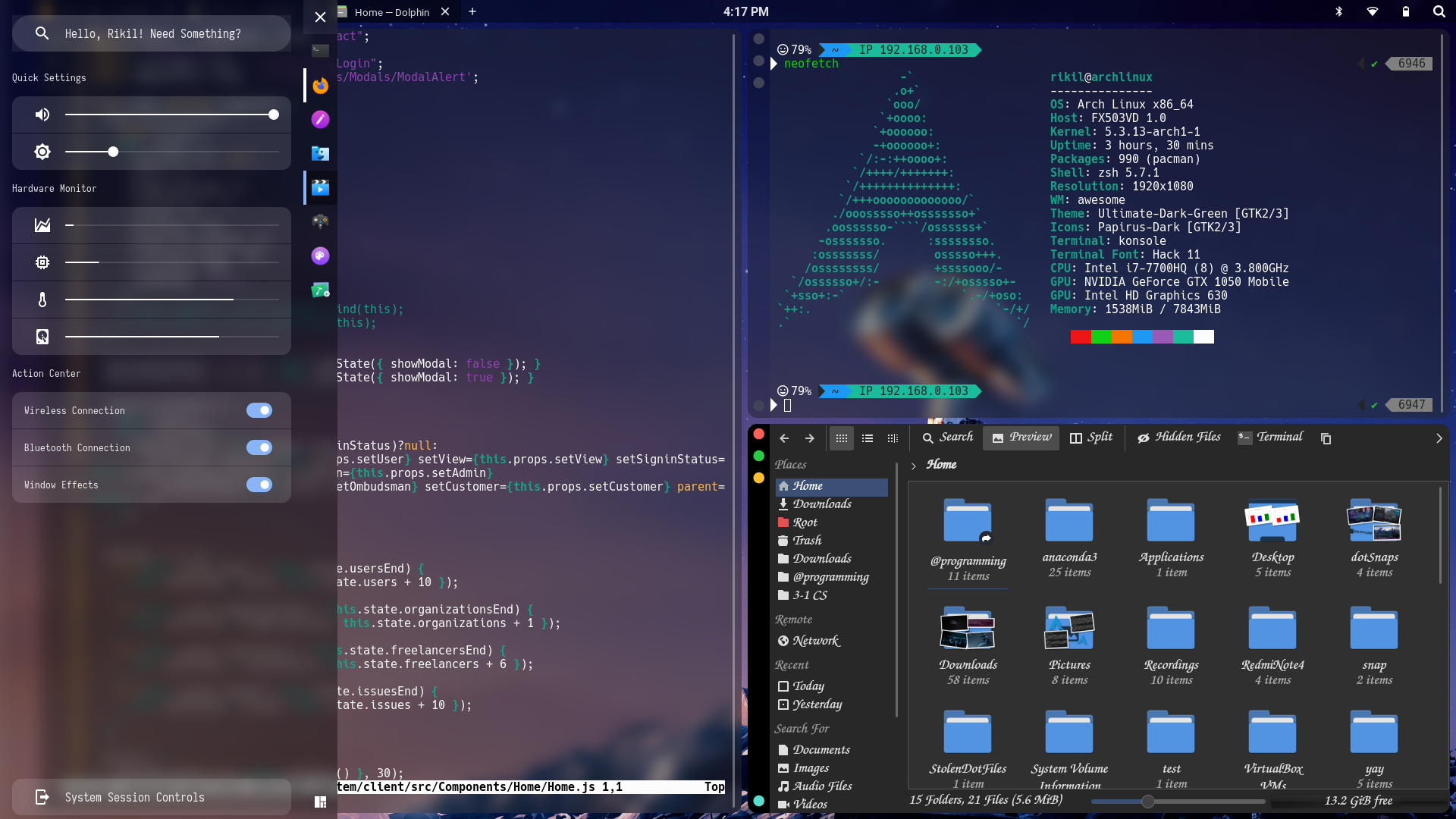This screenshot has width=1456, height=819.
Task: Open System Session Controls
Action: tap(152, 797)
